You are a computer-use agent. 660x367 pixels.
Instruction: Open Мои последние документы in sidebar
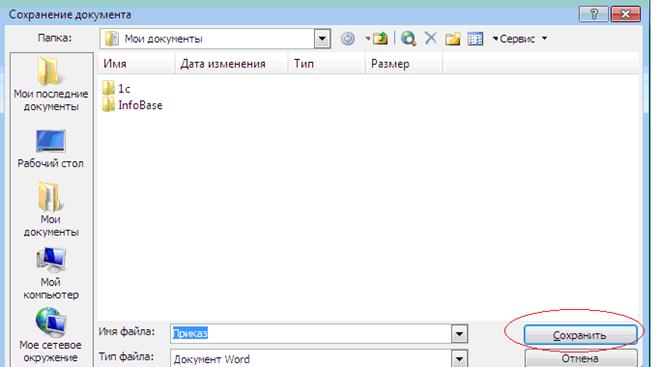pos(51,85)
